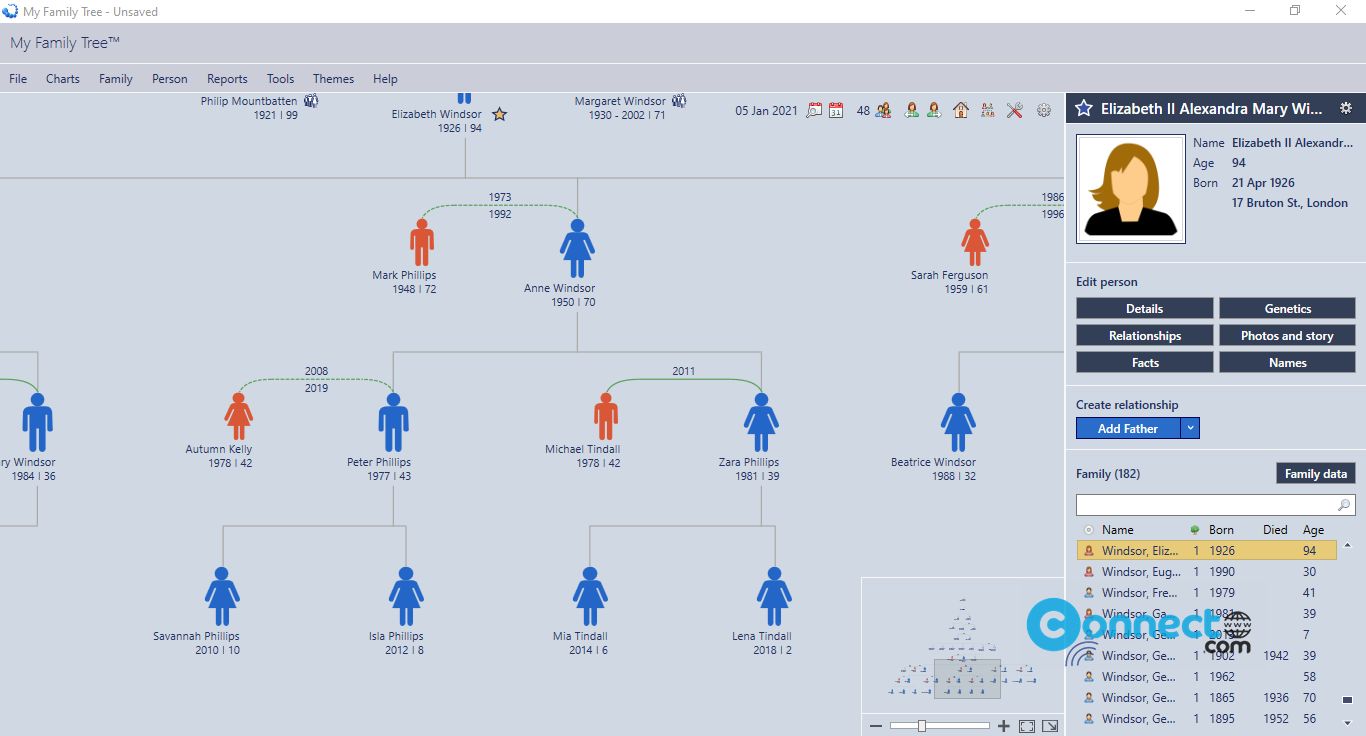Open the family group people icon next to 48
The height and width of the screenshot is (736, 1366).
point(883,110)
